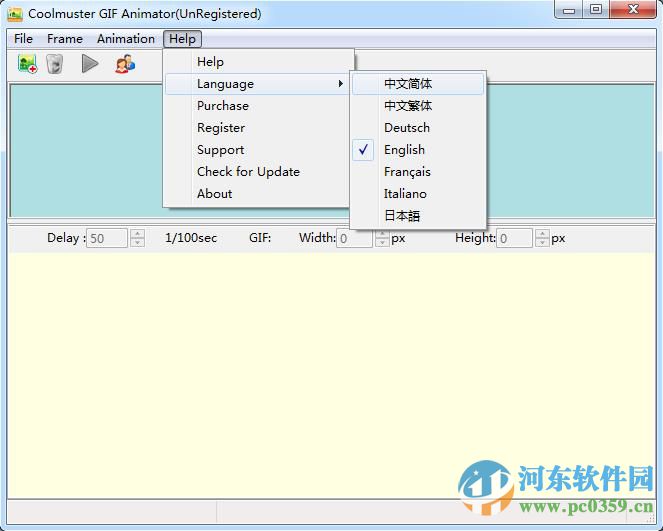Viewport: 663px width, 531px height.
Task: Click the Width value field
Action: click(x=354, y=238)
